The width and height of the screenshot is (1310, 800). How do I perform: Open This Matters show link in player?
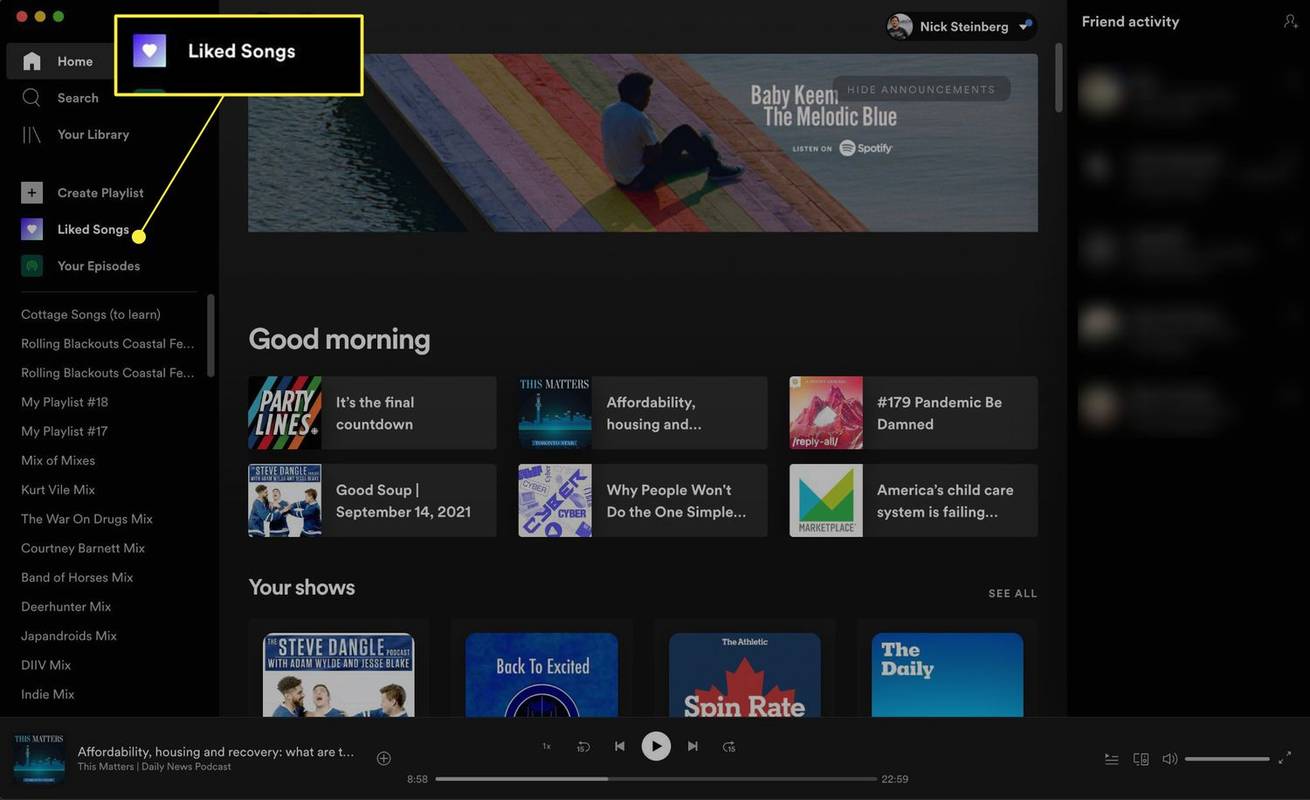[x=107, y=767]
